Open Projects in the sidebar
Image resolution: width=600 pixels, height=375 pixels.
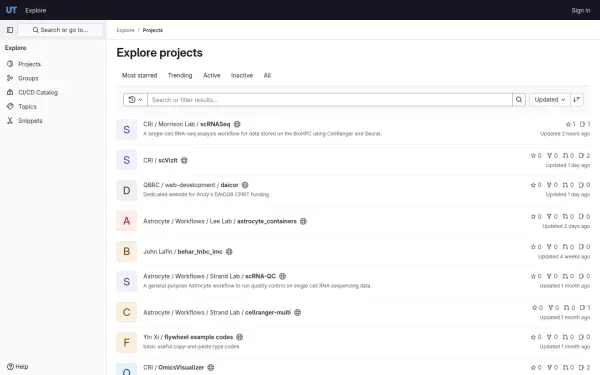(x=29, y=64)
